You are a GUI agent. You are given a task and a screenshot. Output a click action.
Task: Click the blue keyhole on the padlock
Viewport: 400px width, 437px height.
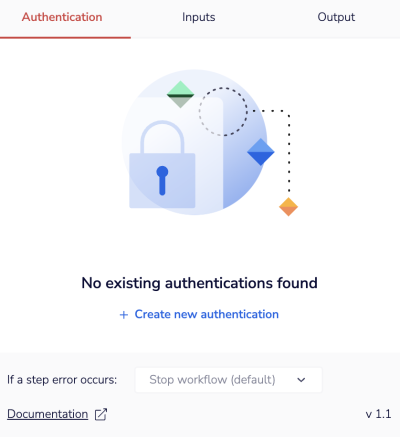162,180
